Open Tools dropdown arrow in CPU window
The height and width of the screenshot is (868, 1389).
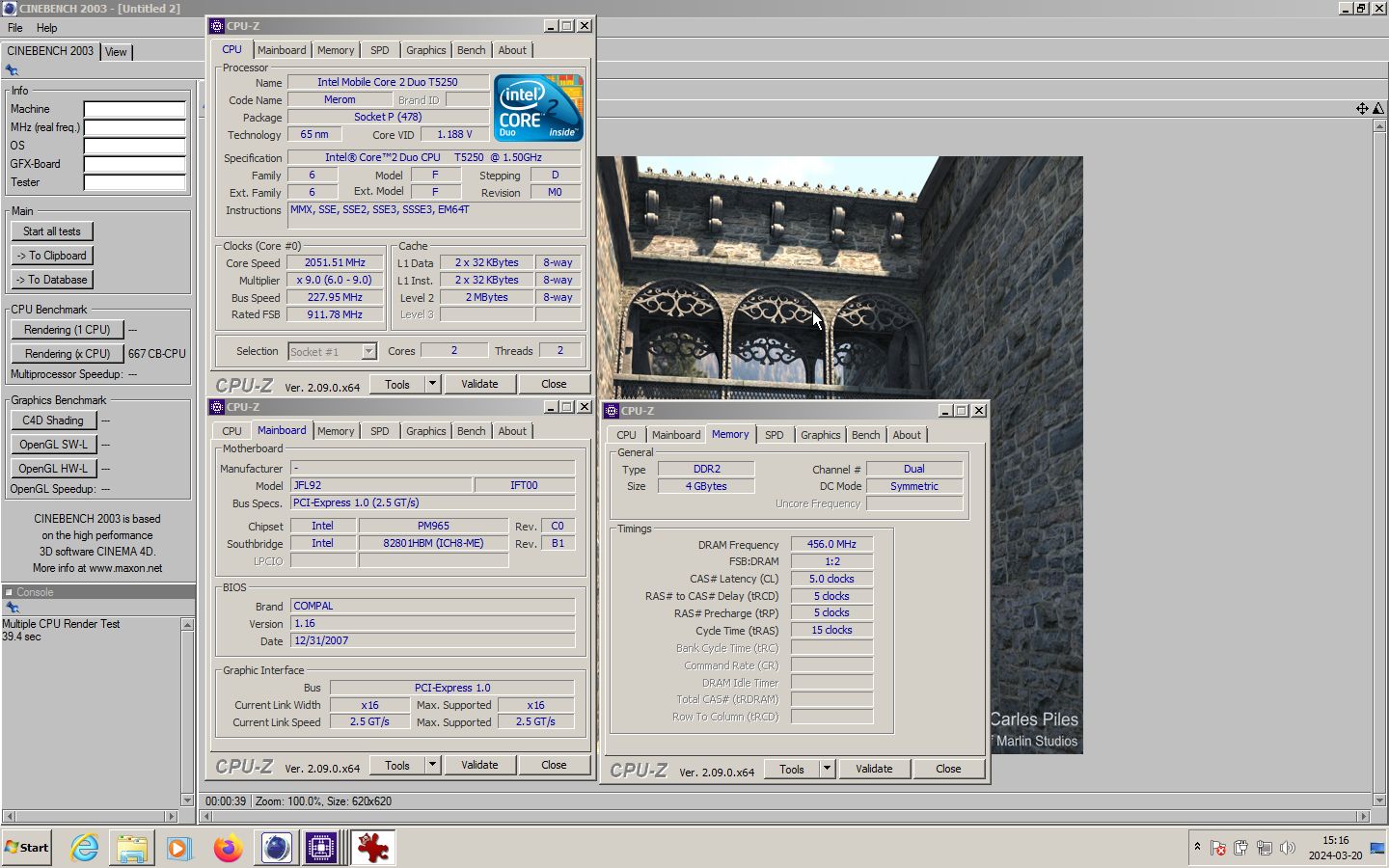[x=432, y=384]
